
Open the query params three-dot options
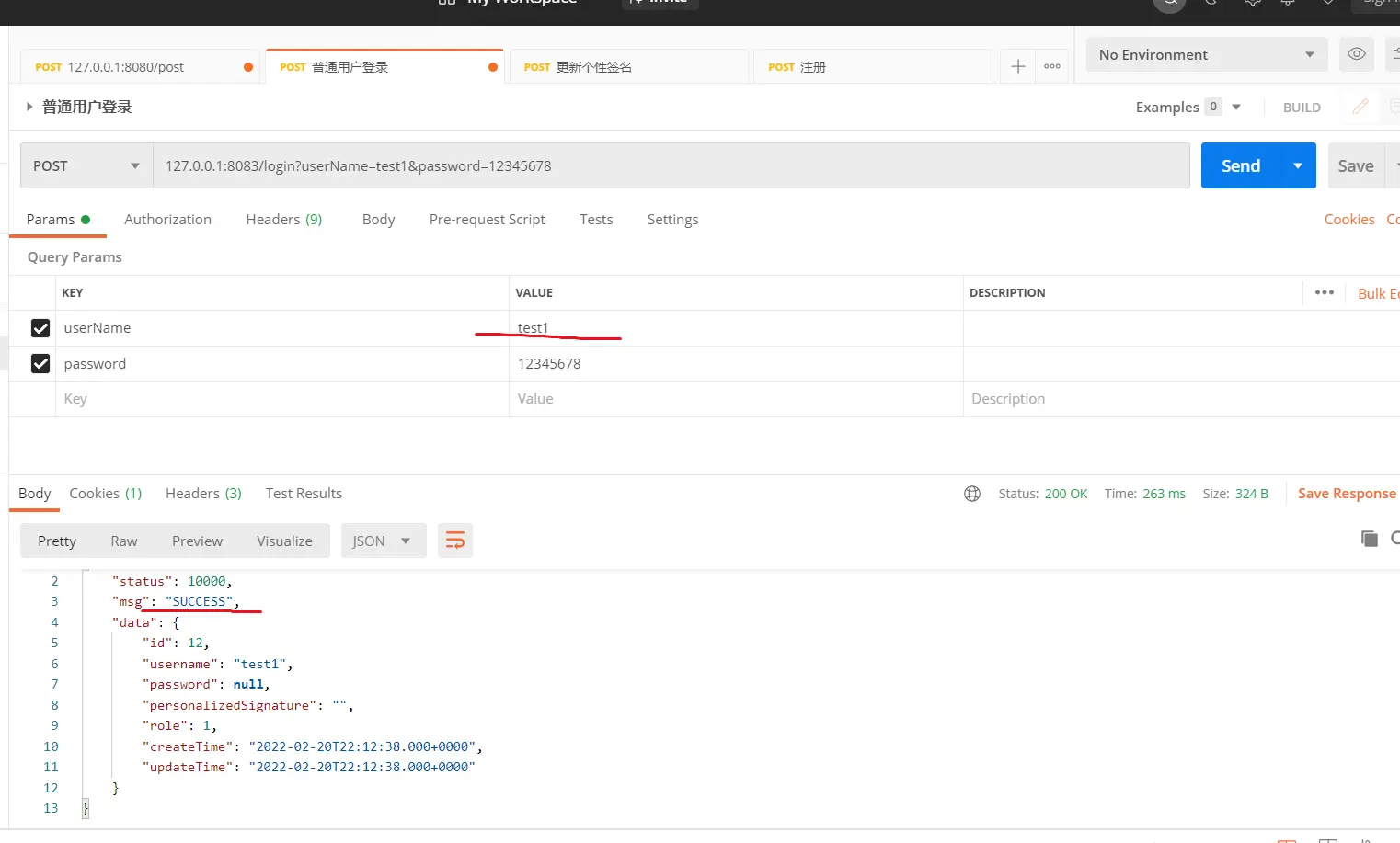(1324, 292)
